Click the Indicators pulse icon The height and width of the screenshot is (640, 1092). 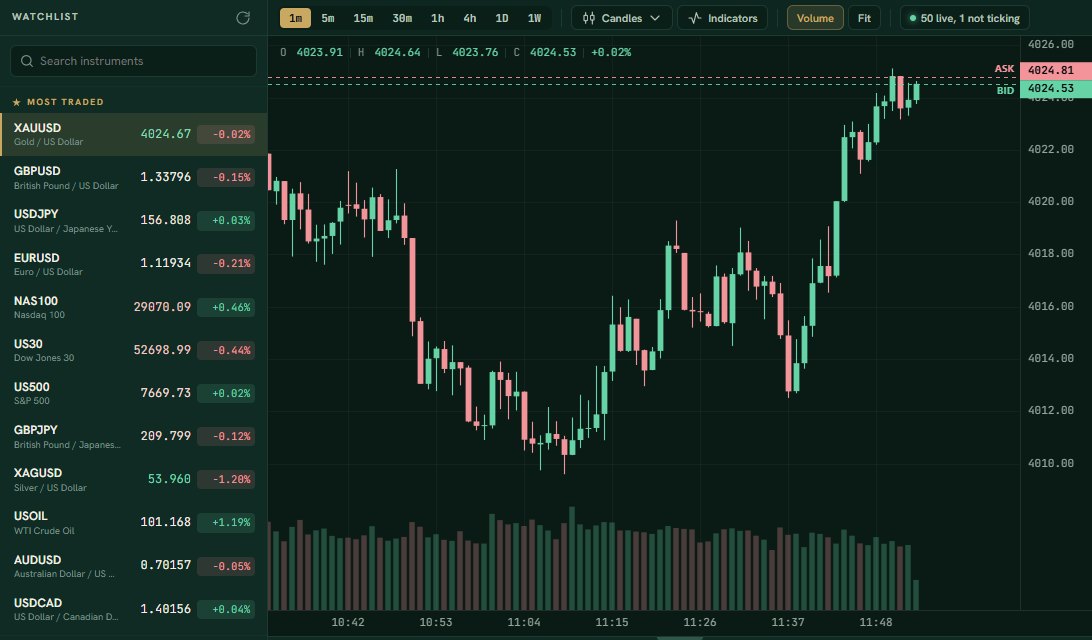point(694,18)
